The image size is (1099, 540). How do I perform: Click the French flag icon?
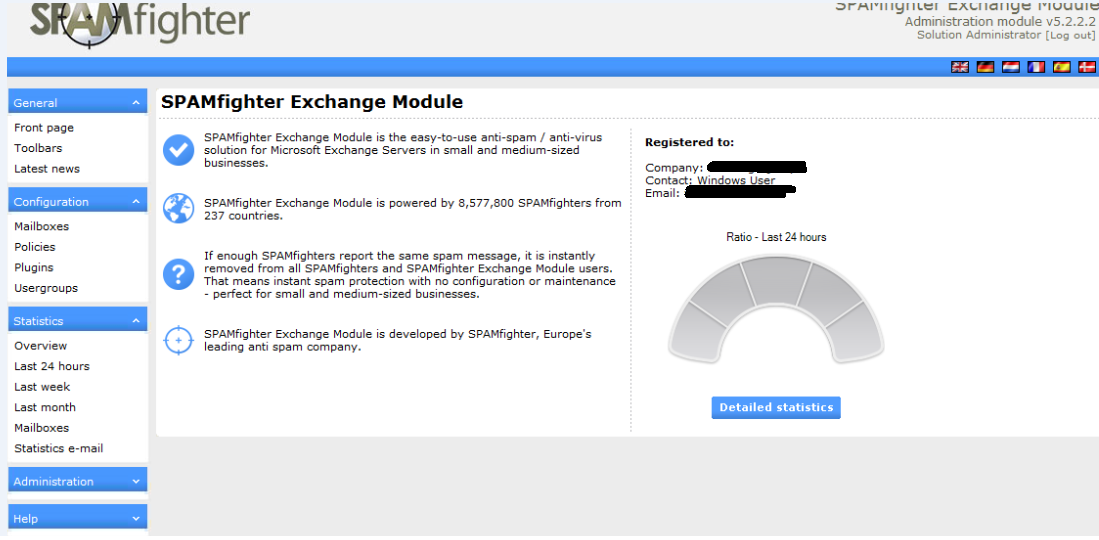tap(1036, 67)
